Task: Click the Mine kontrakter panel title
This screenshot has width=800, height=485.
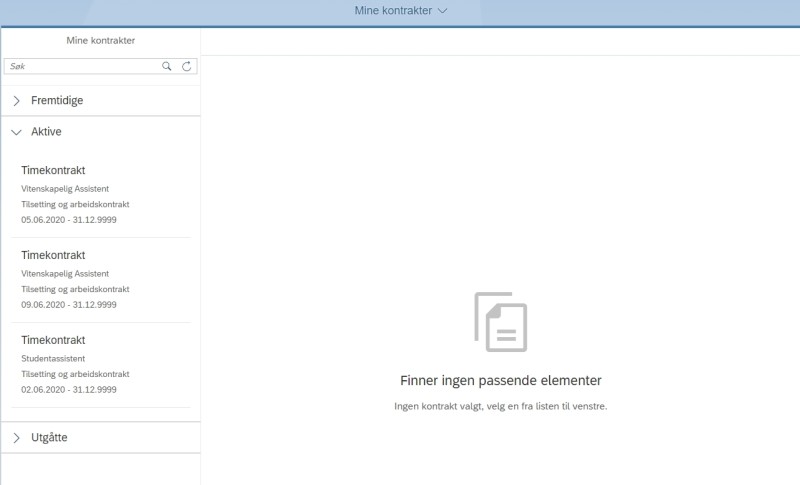Action: [x=101, y=40]
